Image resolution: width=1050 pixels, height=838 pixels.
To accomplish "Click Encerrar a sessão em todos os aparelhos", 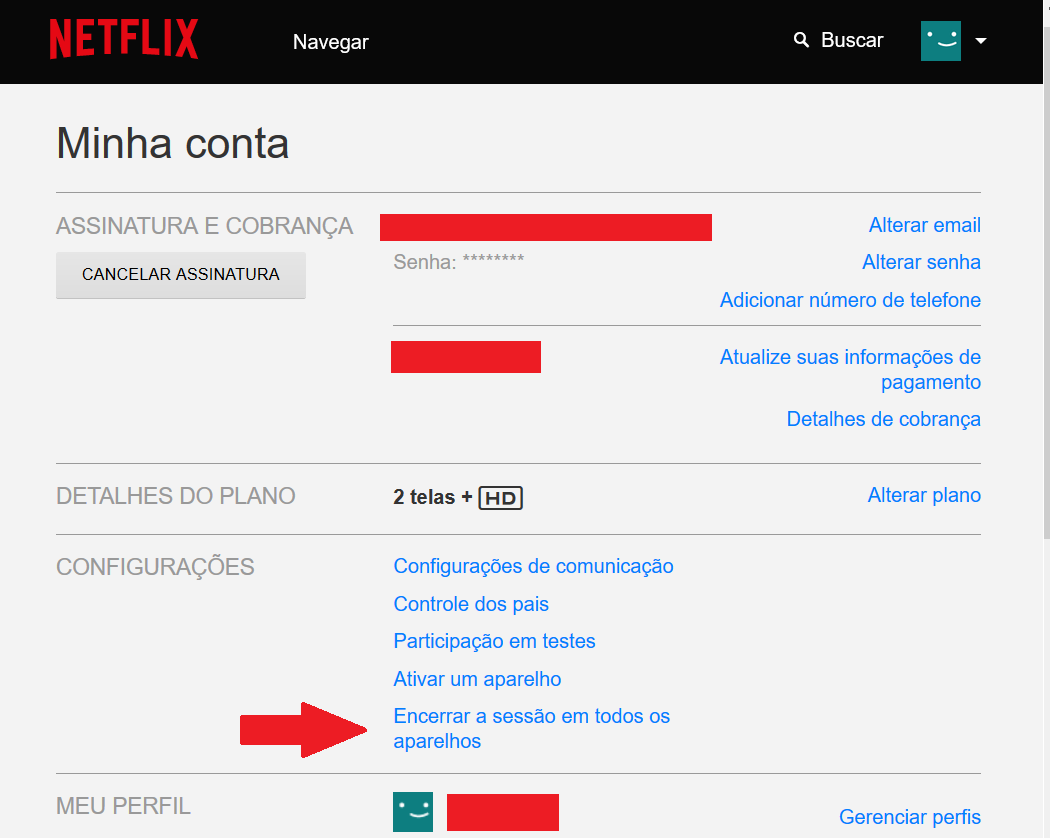I will tap(532, 729).
